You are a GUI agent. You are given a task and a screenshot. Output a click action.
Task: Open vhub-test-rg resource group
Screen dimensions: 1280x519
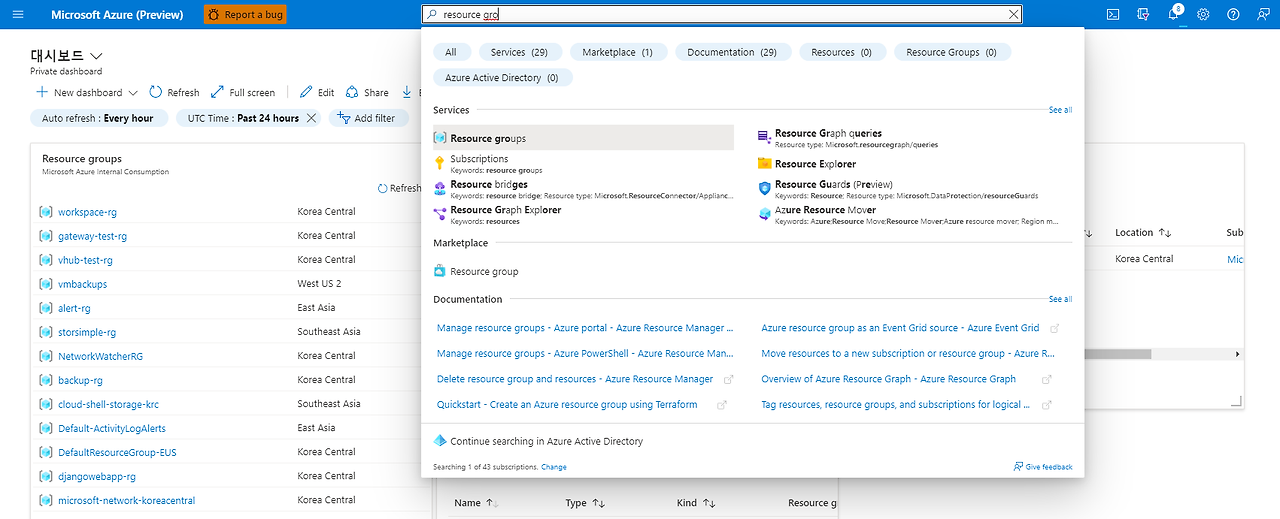[x=85, y=260]
